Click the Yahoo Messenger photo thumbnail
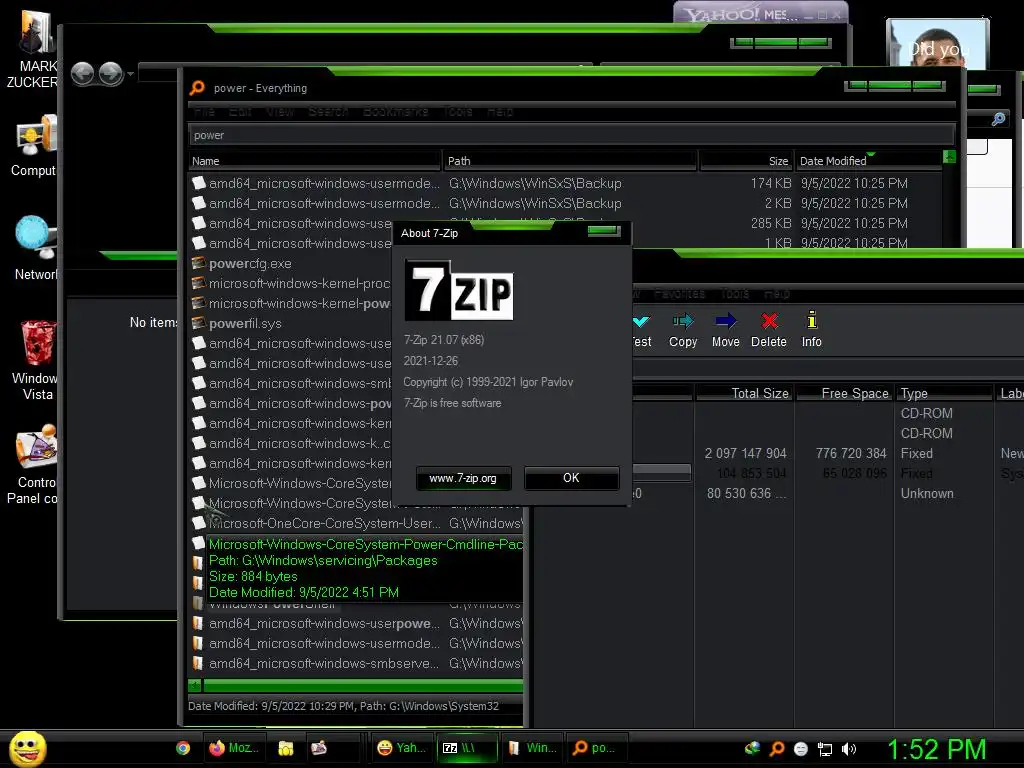1024x768 pixels. pyautogui.click(x=937, y=43)
